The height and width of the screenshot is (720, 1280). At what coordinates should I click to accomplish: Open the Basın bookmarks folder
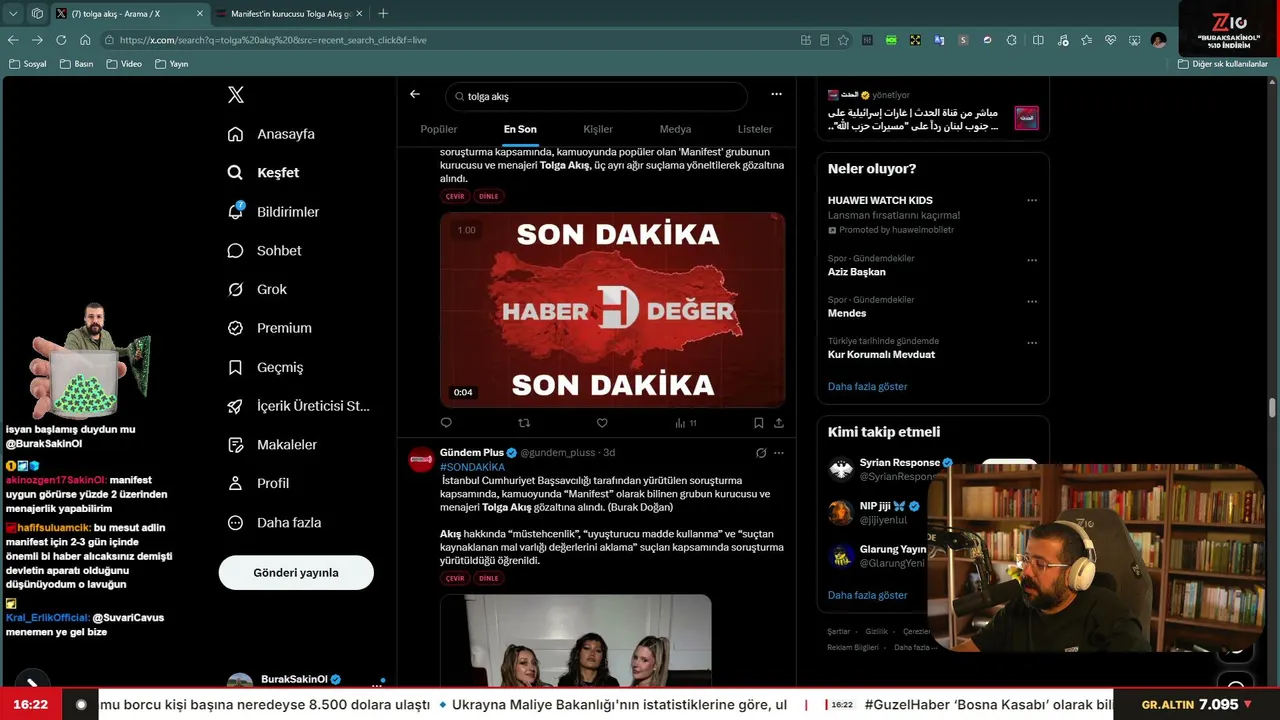77,64
